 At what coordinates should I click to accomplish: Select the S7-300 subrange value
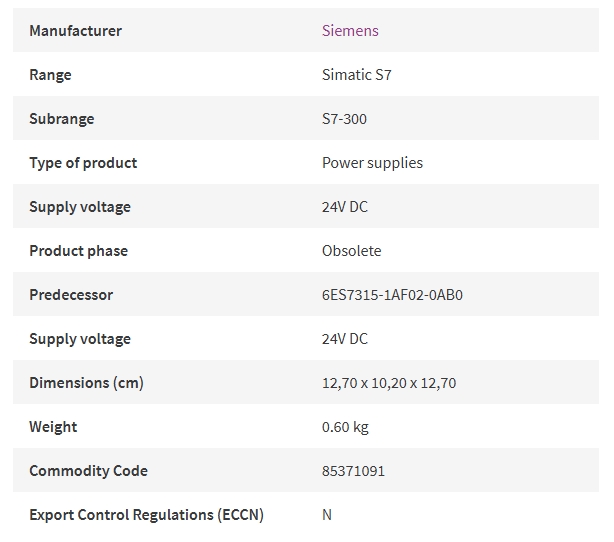point(344,119)
